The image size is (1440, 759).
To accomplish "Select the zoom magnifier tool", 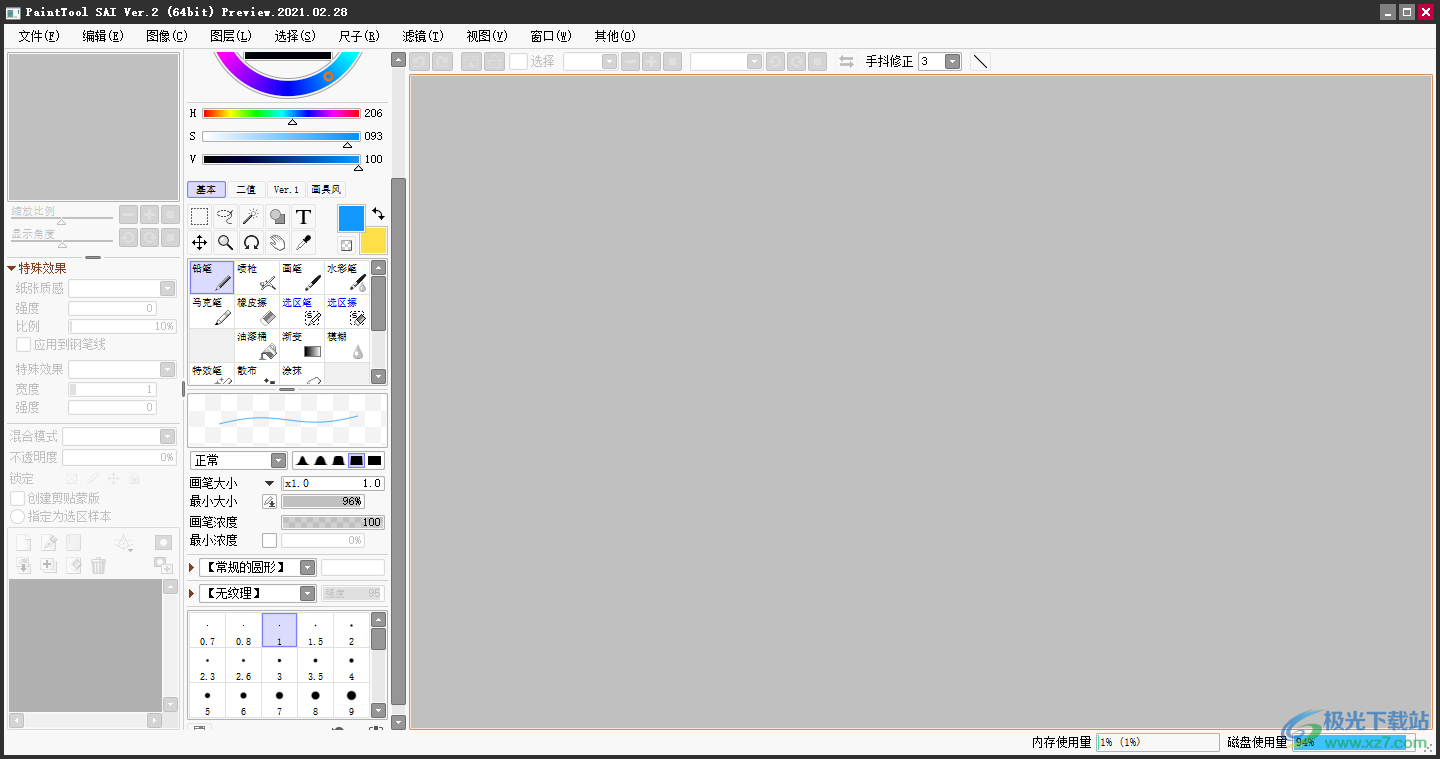I will pos(226,242).
